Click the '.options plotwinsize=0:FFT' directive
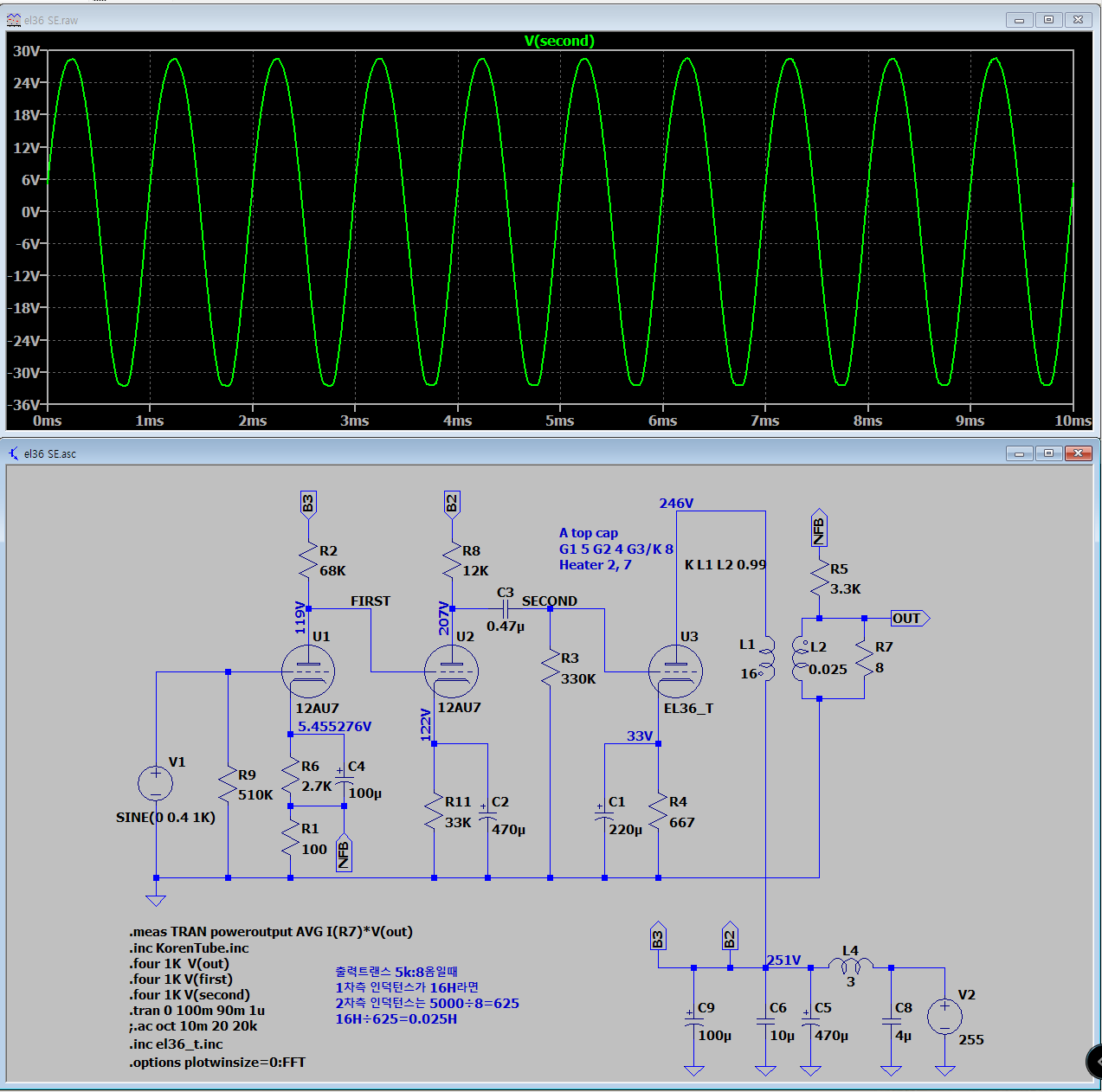This screenshot has width=1102, height=1092. click(x=217, y=1062)
